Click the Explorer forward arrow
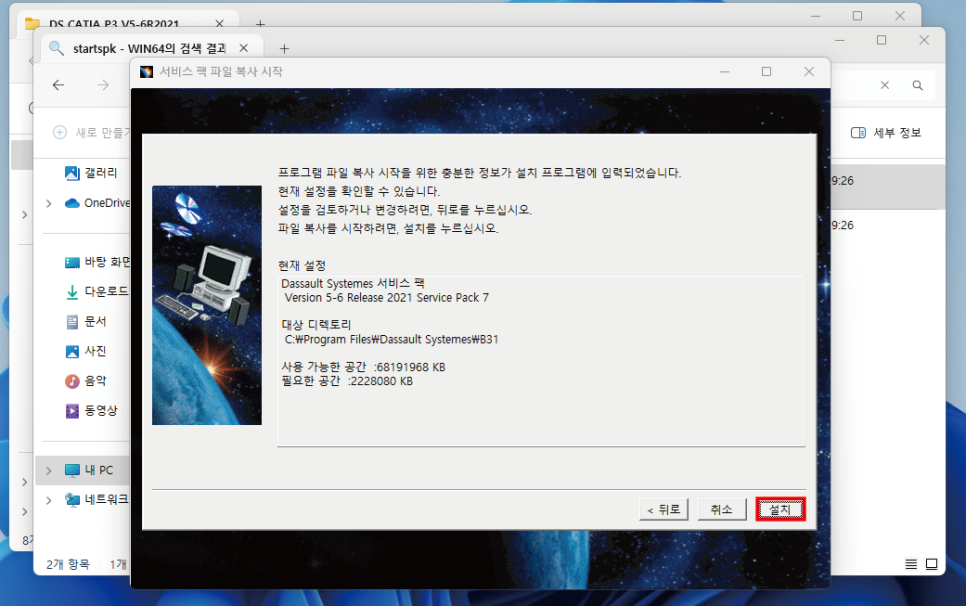This screenshot has height=606, width=966. (103, 85)
